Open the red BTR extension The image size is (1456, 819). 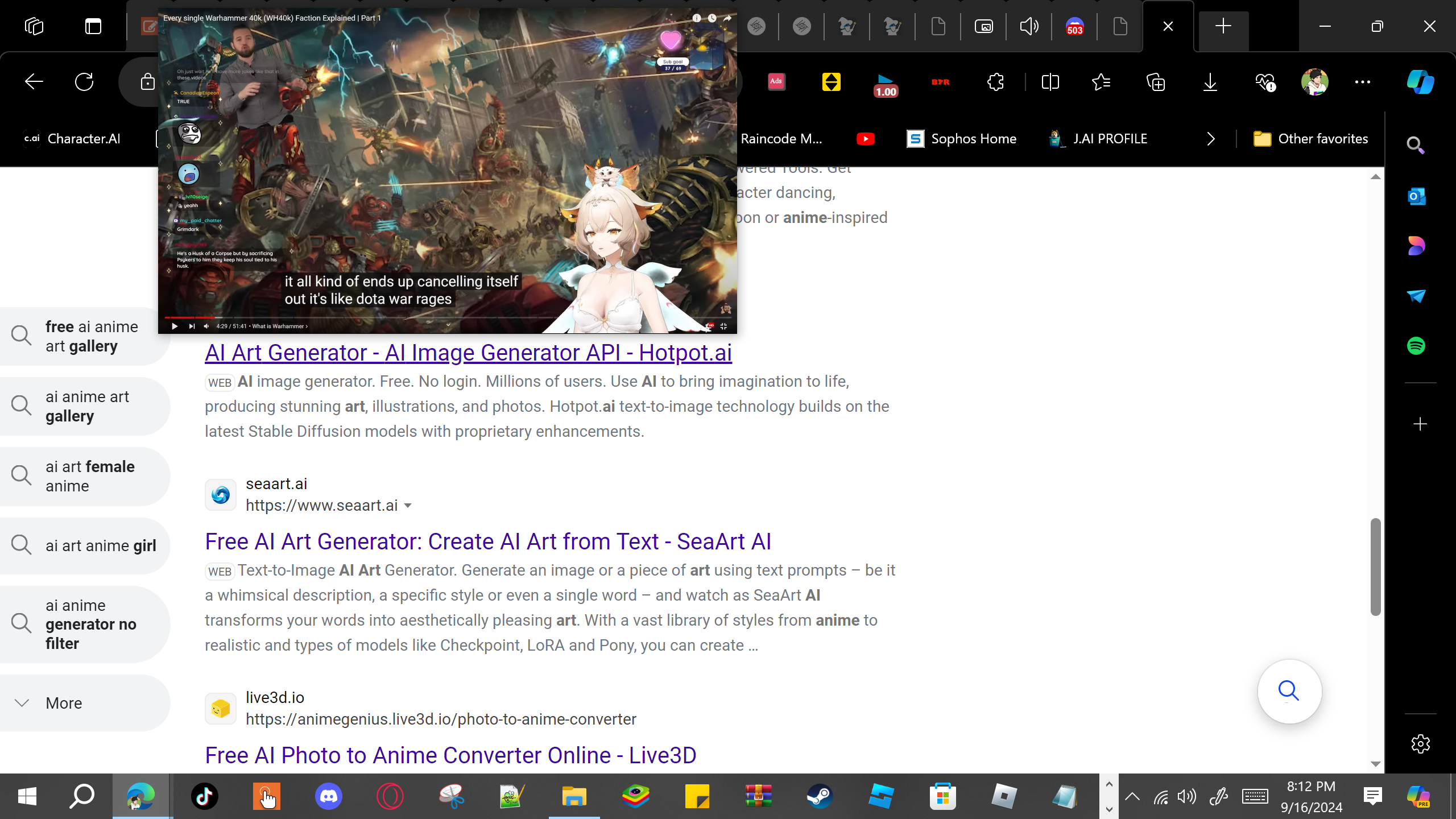(x=940, y=82)
